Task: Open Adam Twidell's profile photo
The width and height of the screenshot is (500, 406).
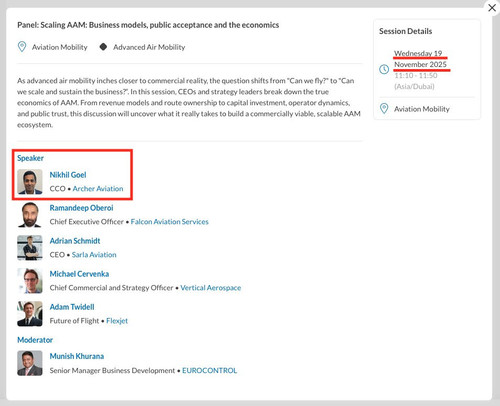Action: point(30,314)
